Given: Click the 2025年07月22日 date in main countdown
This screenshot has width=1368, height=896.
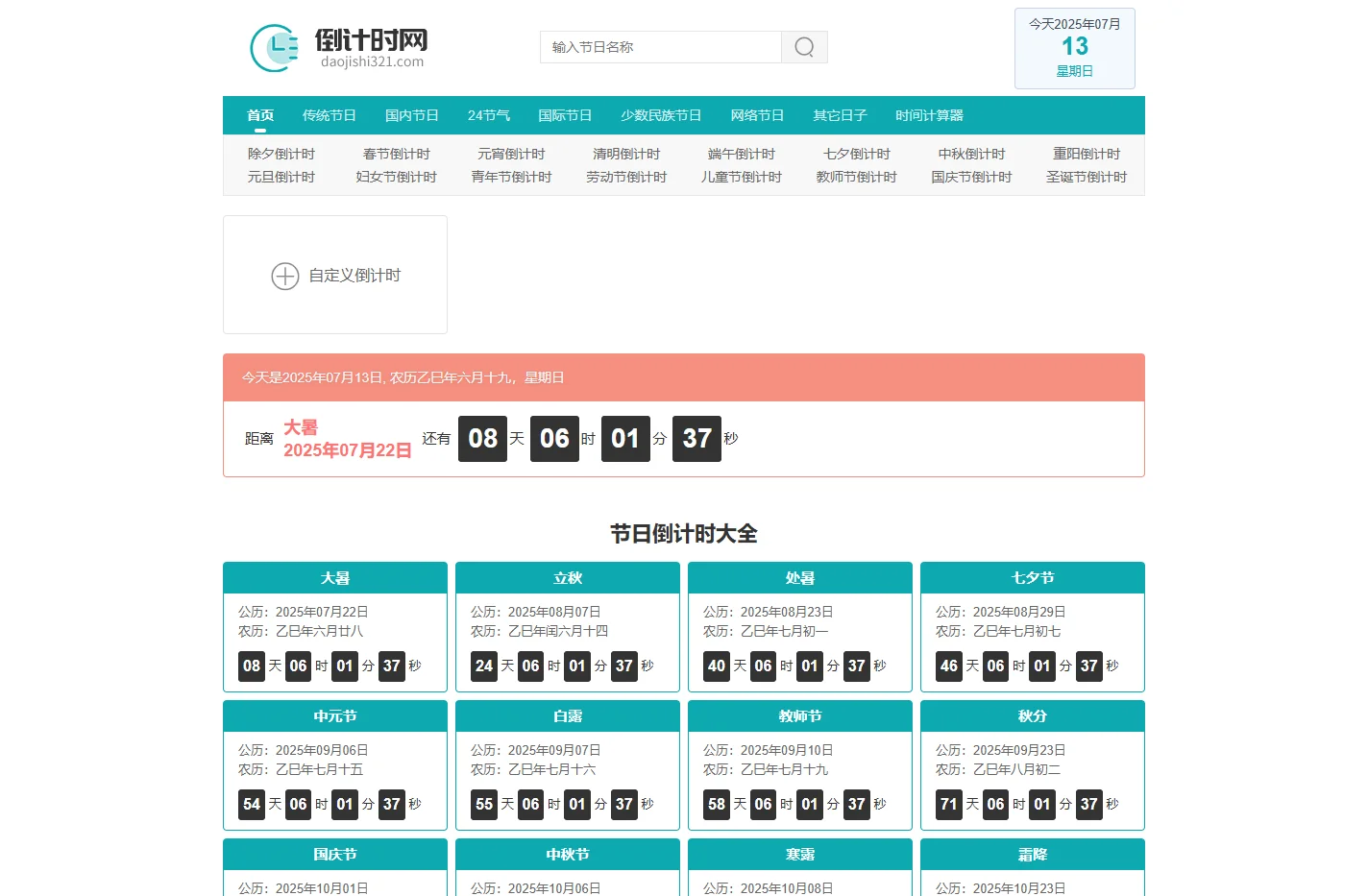Looking at the screenshot, I should pos(348,450).
